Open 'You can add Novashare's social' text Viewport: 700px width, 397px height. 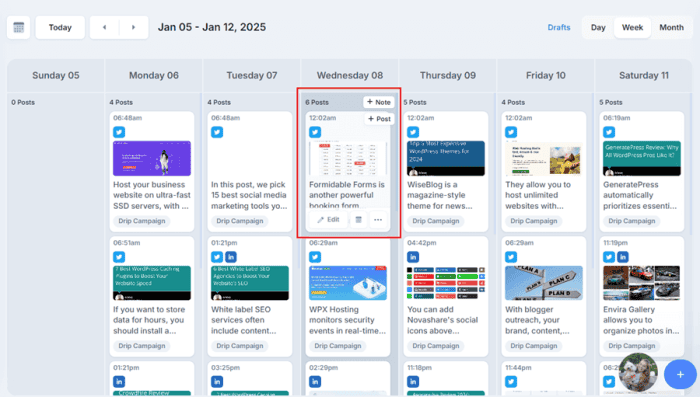[x=442, y=320]
